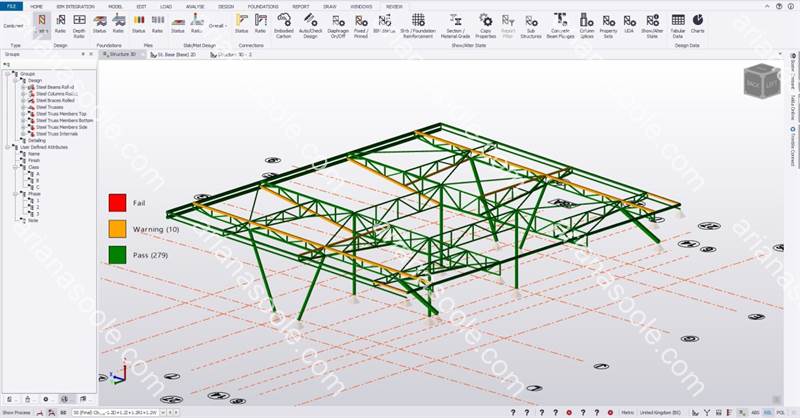800x418 pixels.
Task: Open Auto/Check Design review tool
Action: (310, 26)
